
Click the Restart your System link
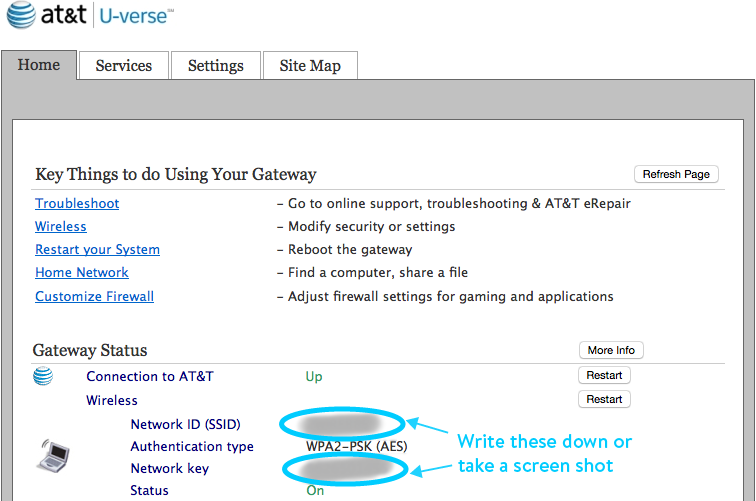(x=97, y=250)
